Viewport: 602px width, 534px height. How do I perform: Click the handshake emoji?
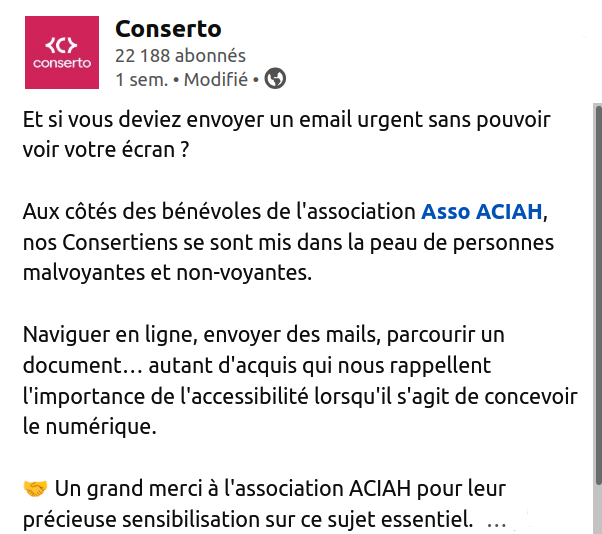click(35, 489)
